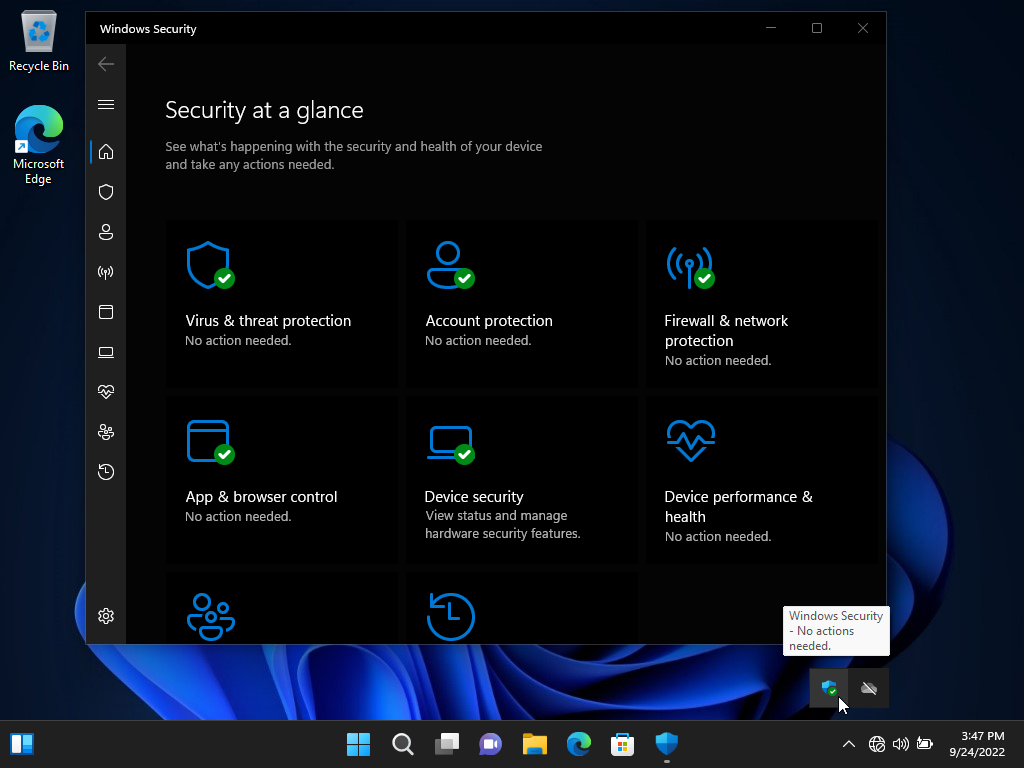Collapse the hidden icons tray chevron

point(848,744)
